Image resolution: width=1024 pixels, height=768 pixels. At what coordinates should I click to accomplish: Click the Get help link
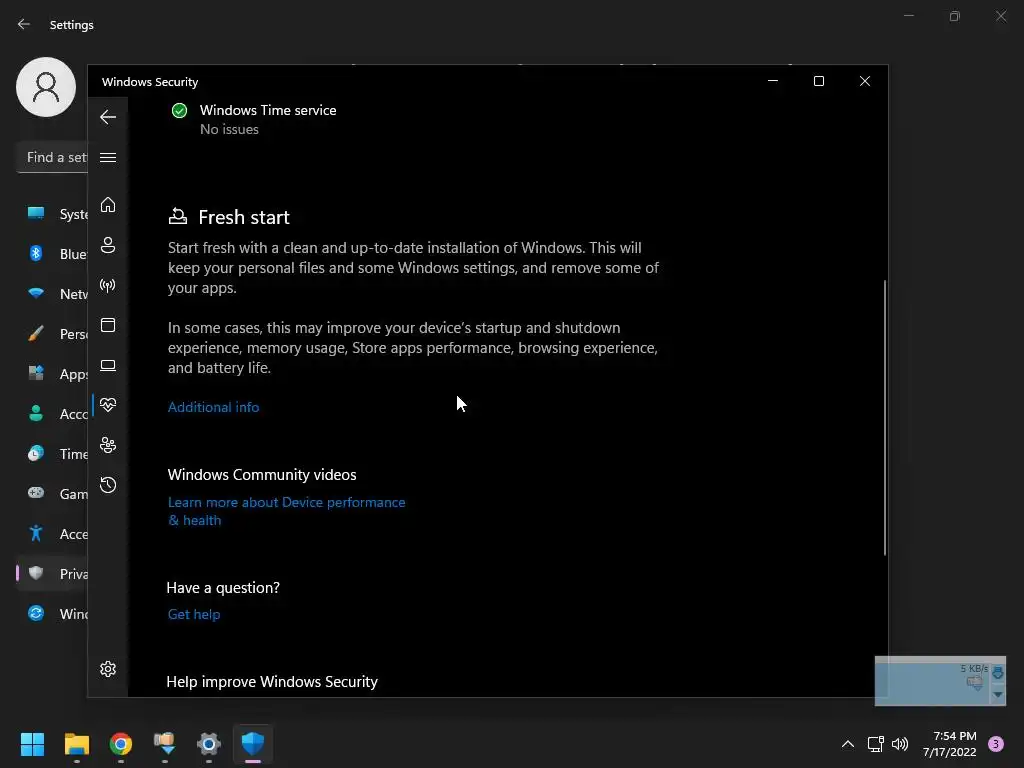(x=194, y=614)
